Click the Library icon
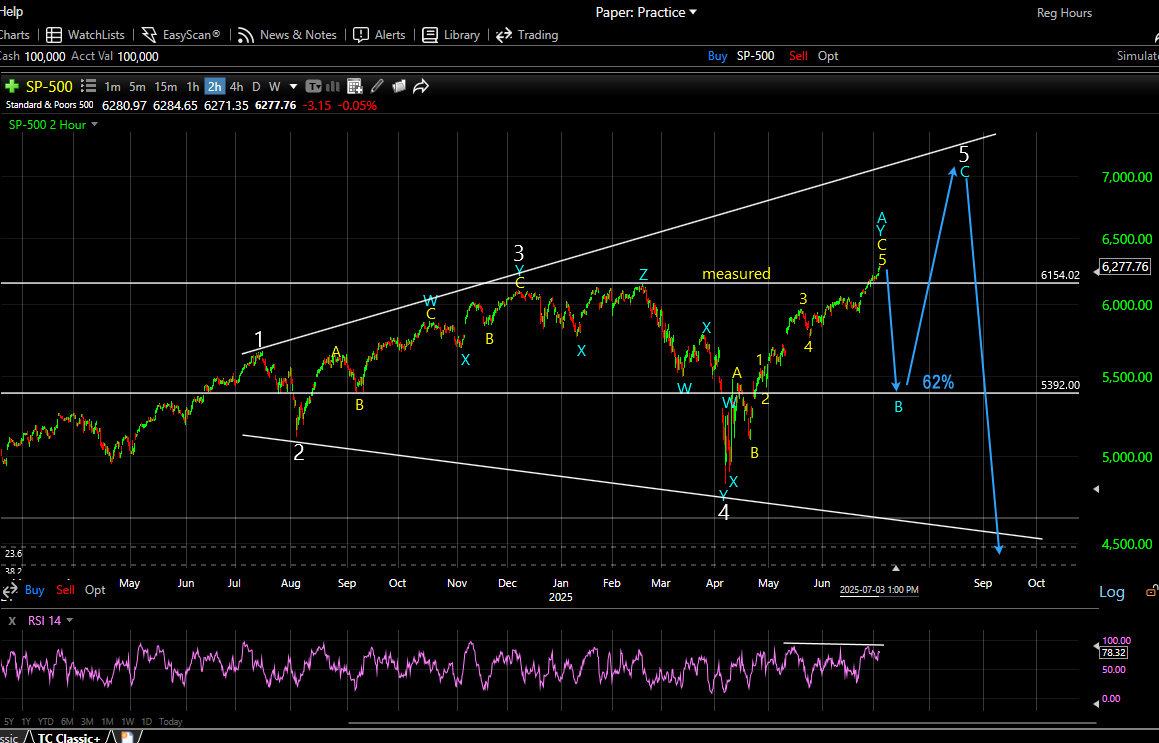Image resolution: width=1159 pixels, height=743 pixels. coord(430,35)
